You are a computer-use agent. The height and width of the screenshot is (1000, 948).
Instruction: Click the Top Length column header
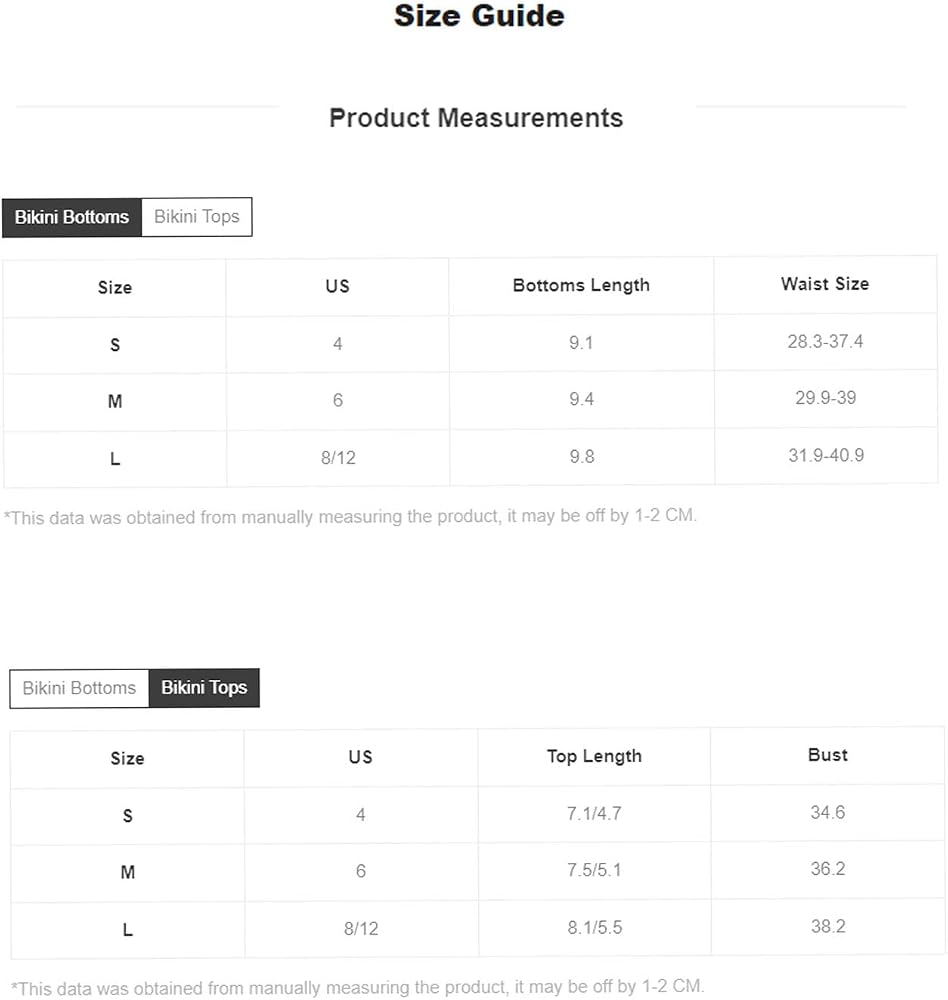[594, 756]
